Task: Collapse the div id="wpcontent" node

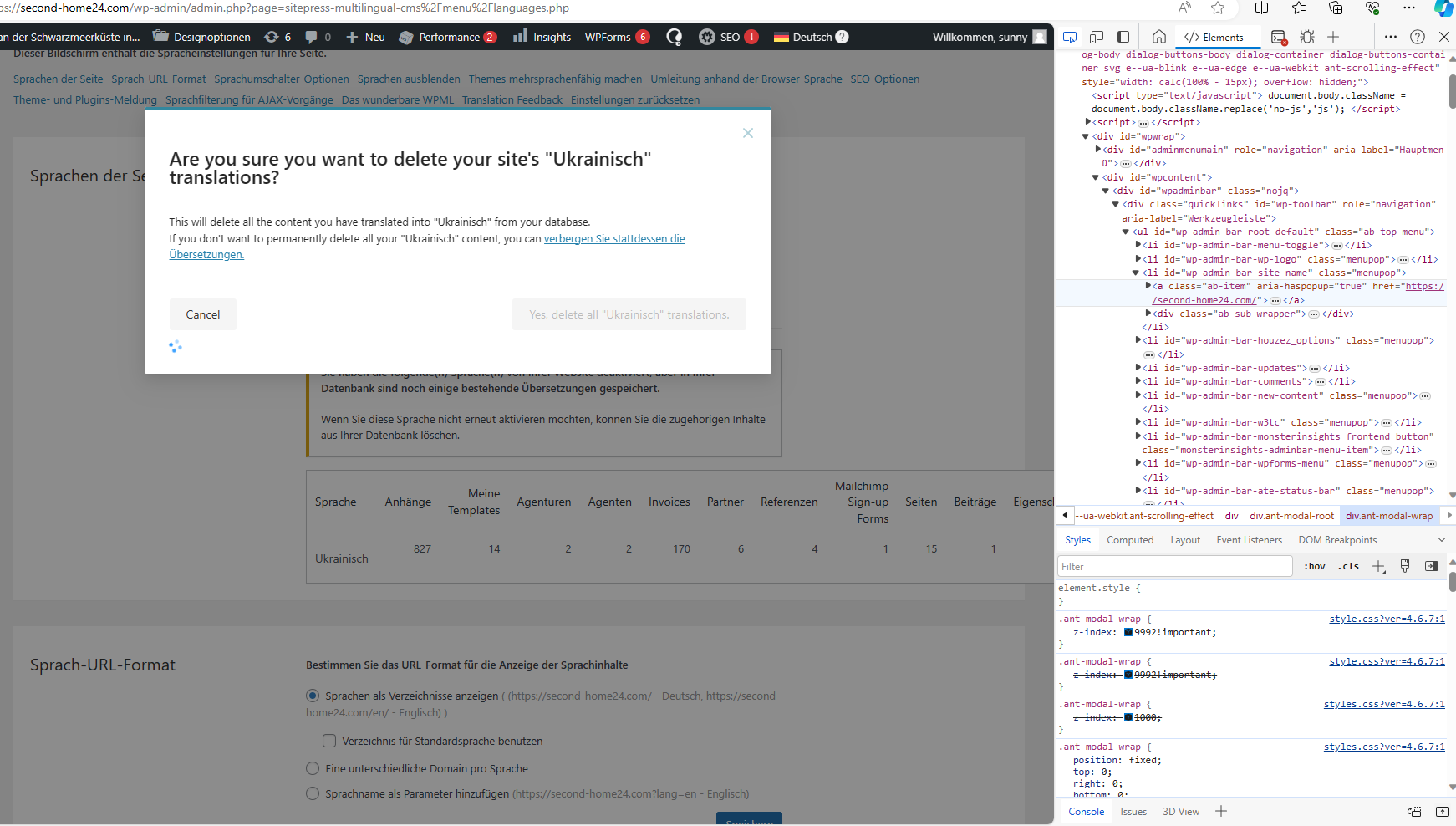Action: (1096, 177)
